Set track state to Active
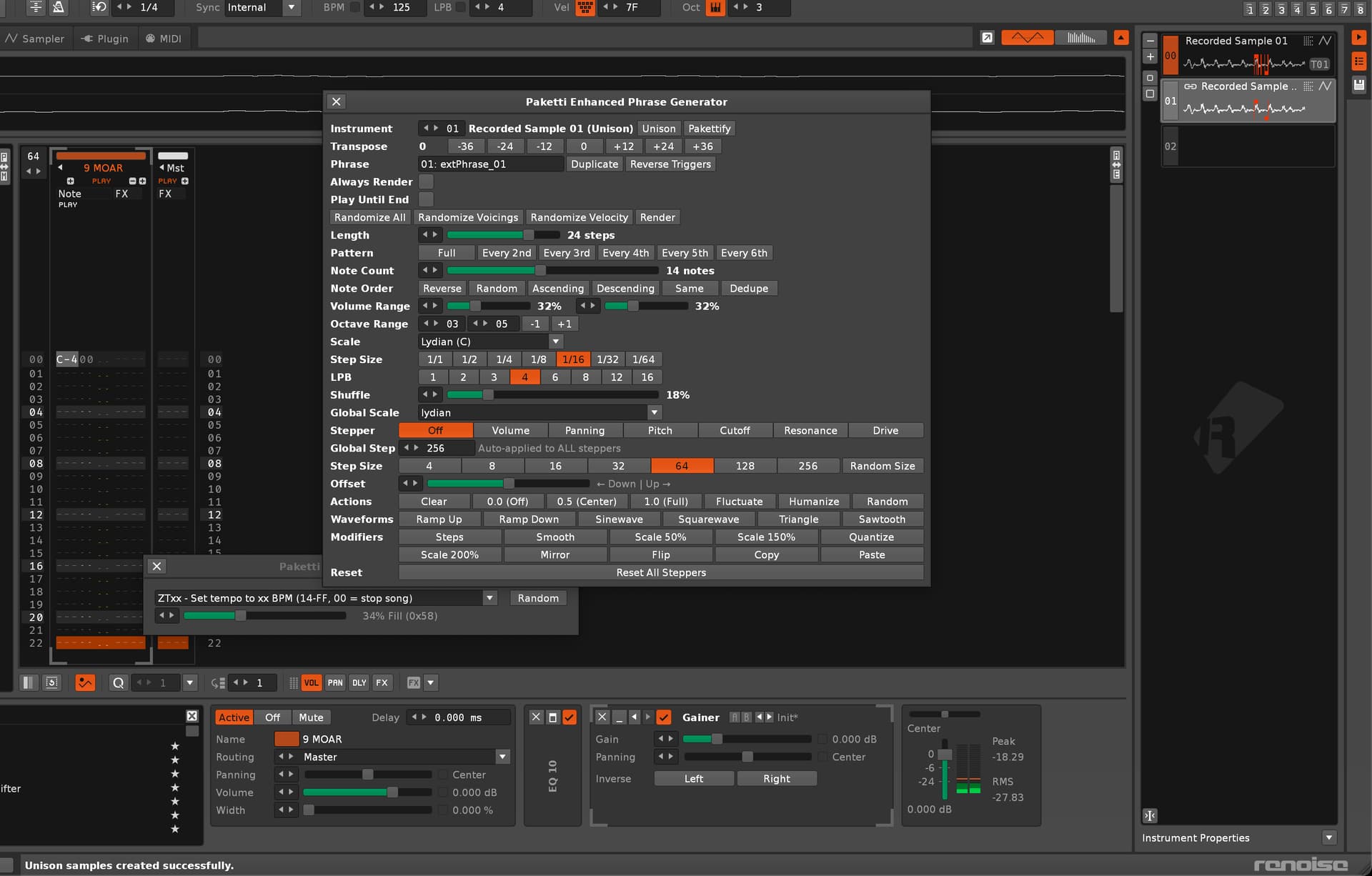This screenshot has height=876, width=1372. (234, 717)
